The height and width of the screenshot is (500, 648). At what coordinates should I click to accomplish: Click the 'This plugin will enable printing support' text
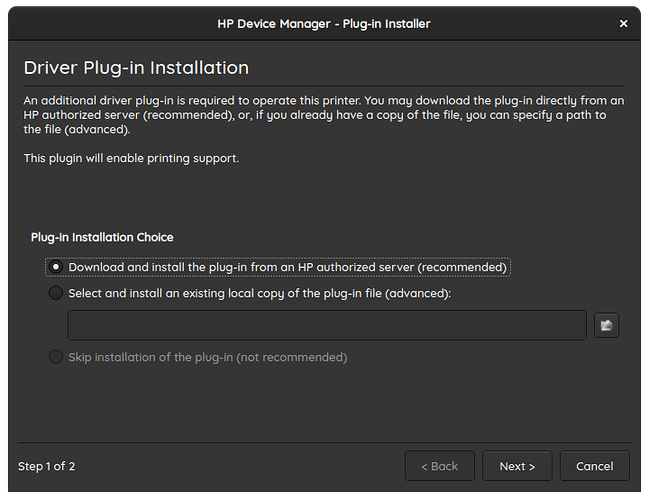pyautogui.click(x=131, y=158)
